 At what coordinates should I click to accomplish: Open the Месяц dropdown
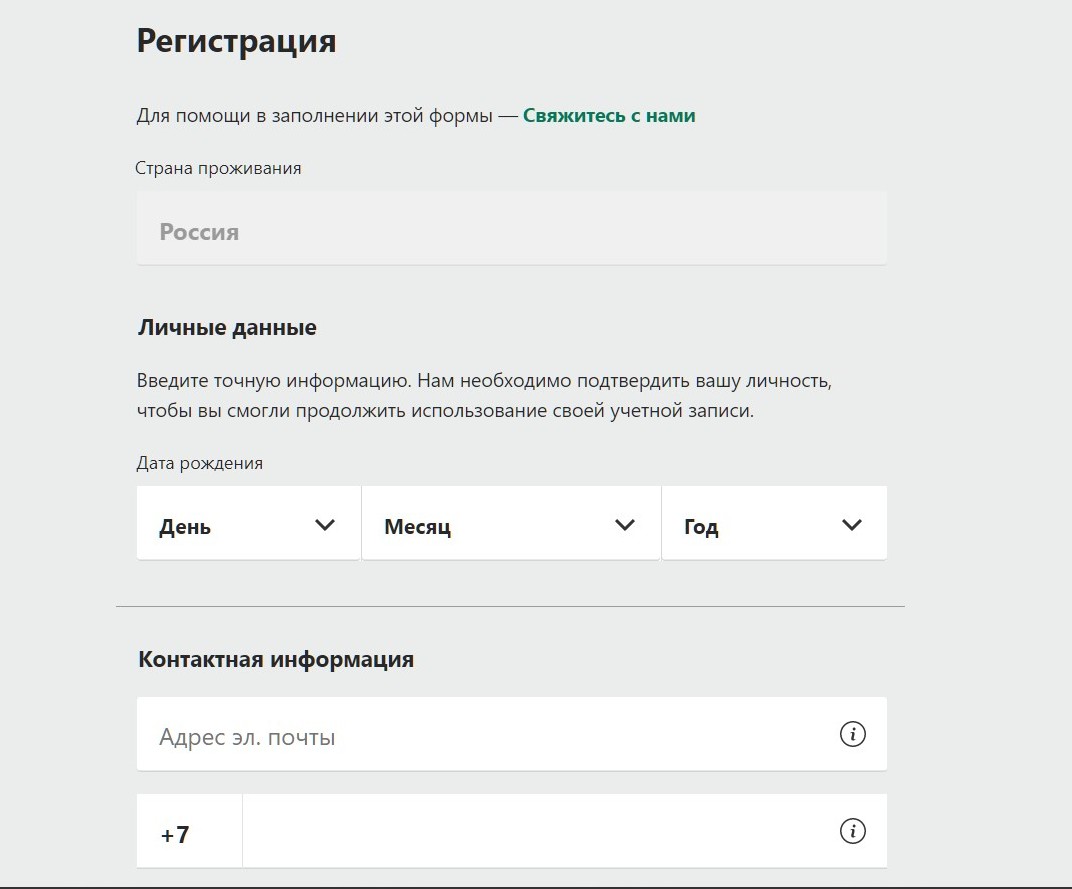click(x=511, y=523)
